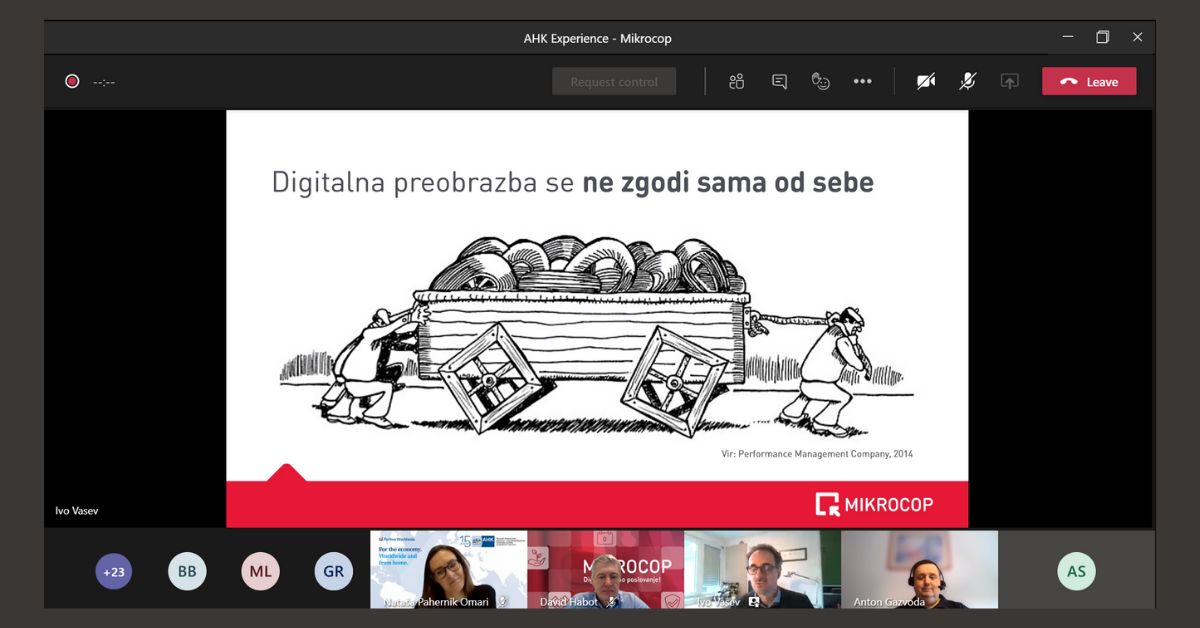1200x628 pixels.
Task: Unmute the microphone
Action: [967, 82]
